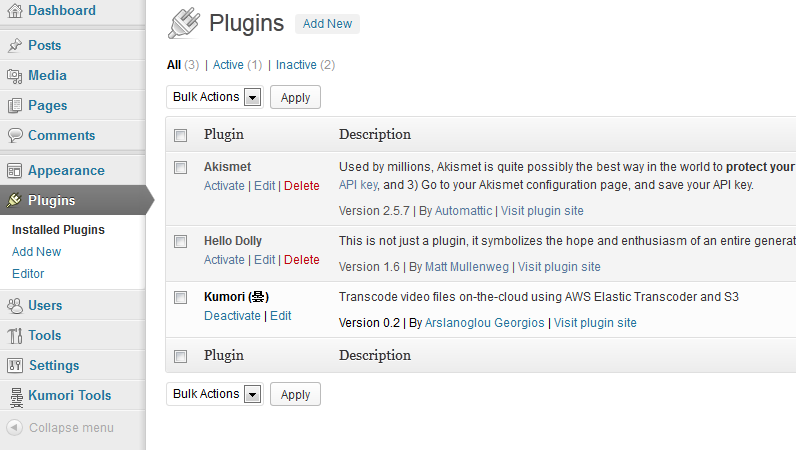Open the top Bulk Actions dropdown
The image size is (796, 450).
pos(215,97)
